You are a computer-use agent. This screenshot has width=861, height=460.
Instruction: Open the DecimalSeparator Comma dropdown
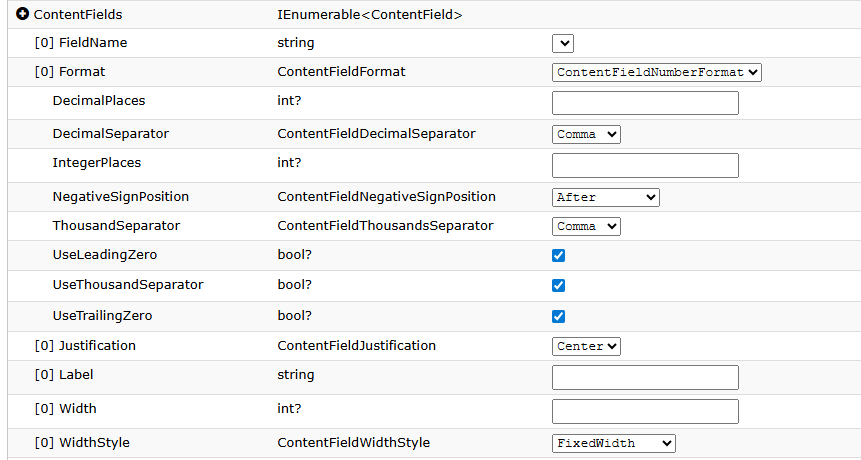click(586, 134)
